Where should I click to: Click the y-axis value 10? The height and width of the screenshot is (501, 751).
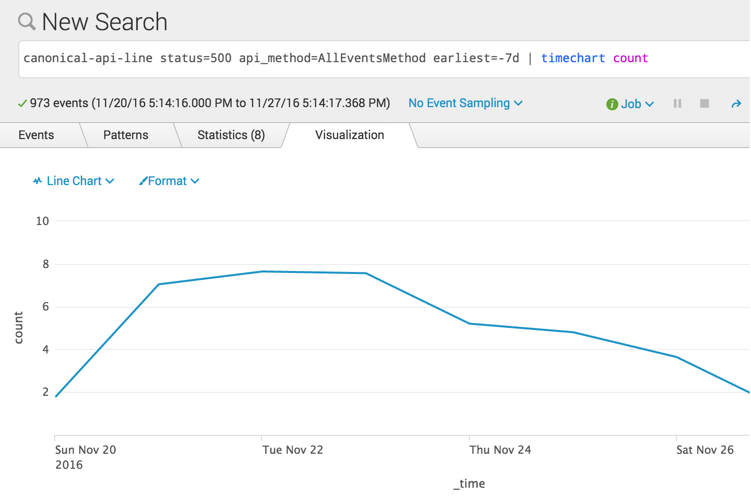point(42,221)
